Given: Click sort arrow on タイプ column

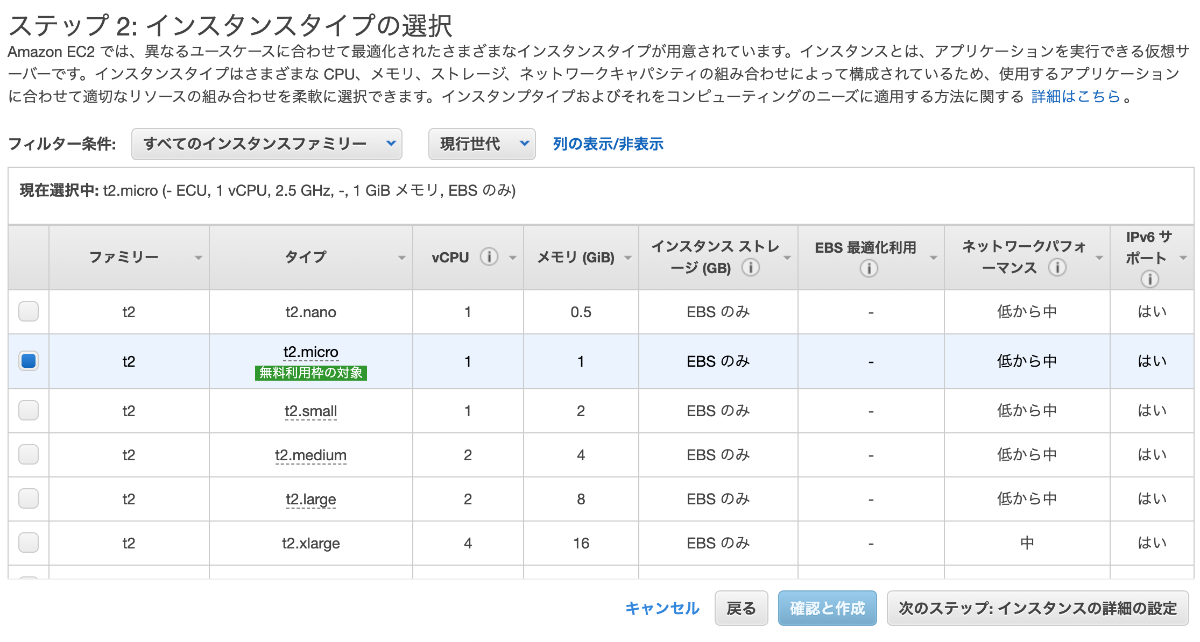Looking at the screenshot, I should coord(402,259).
